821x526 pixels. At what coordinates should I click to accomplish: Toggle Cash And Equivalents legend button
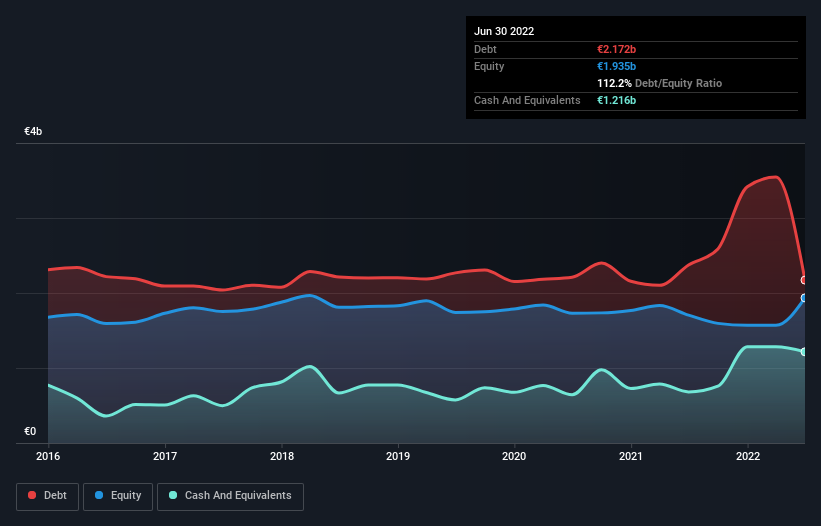pyautogui.click(x=230, y=496)
